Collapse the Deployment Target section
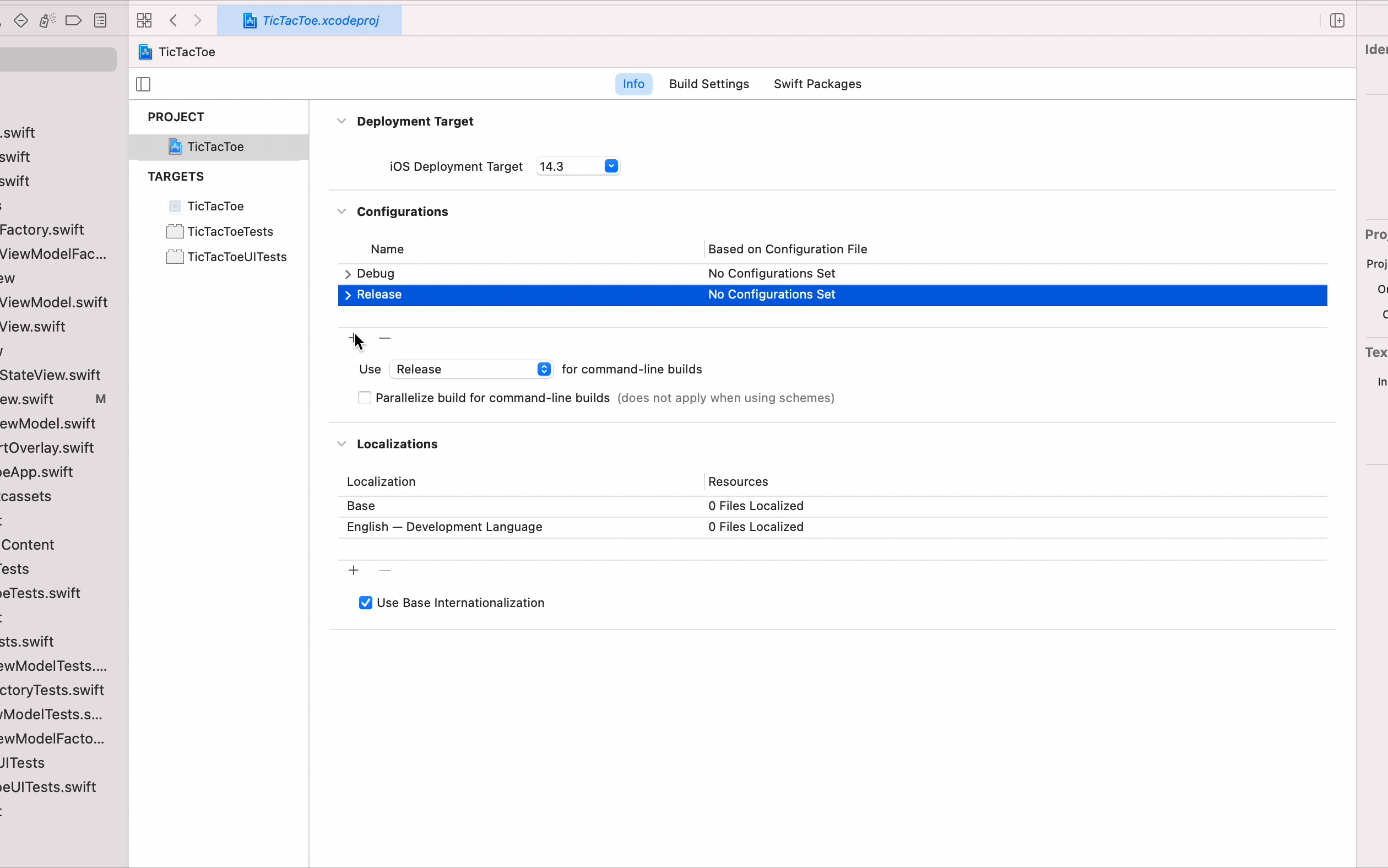The height and width of the screenshot is (868, 1388). tap(341, 121)
